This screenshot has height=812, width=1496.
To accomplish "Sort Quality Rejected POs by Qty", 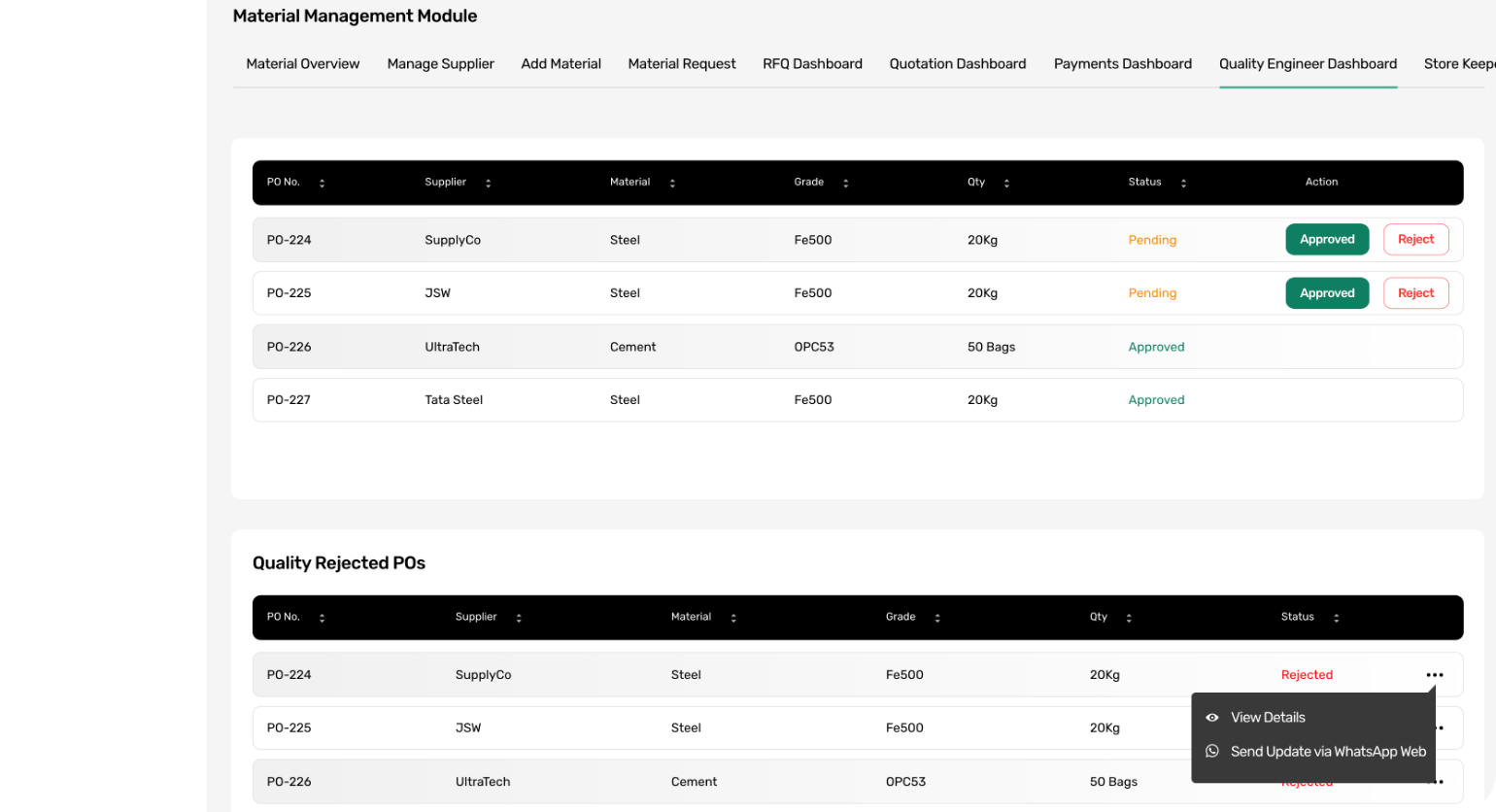I will (1129, 618).
